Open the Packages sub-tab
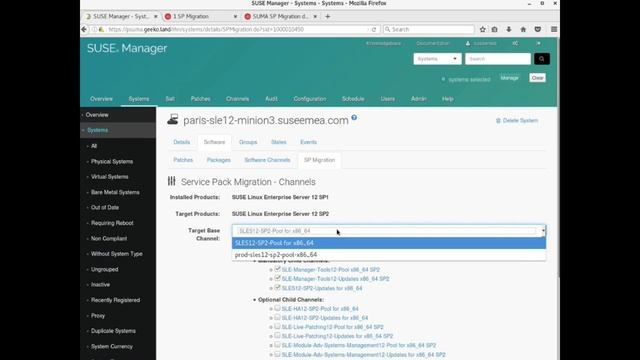The height and width of the screenshot is (360, 640). (218, 160)
